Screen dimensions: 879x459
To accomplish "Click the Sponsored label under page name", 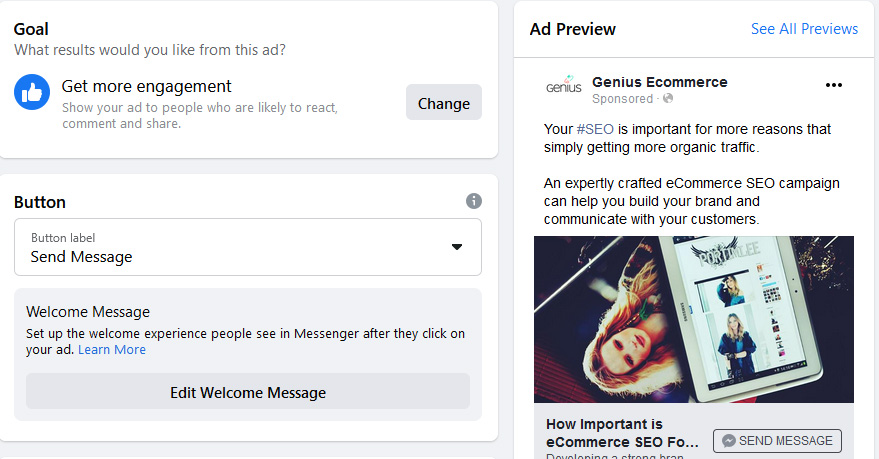I will coord(622,99).
